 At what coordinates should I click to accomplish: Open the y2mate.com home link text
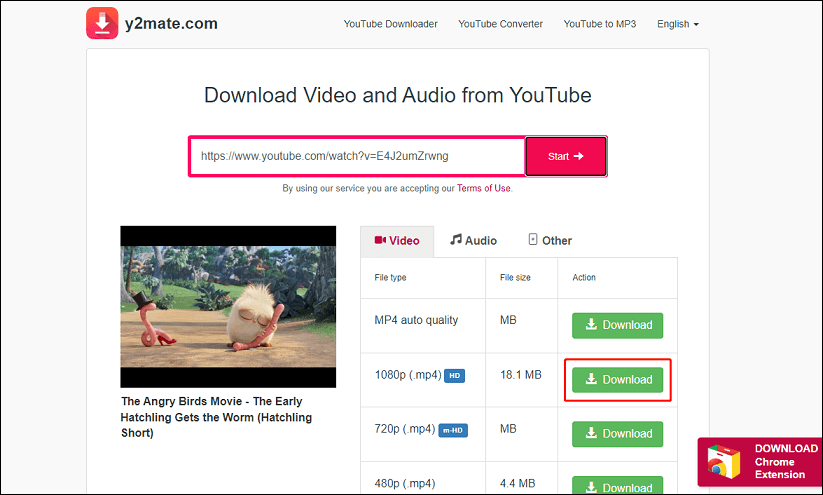pos(171,24)
